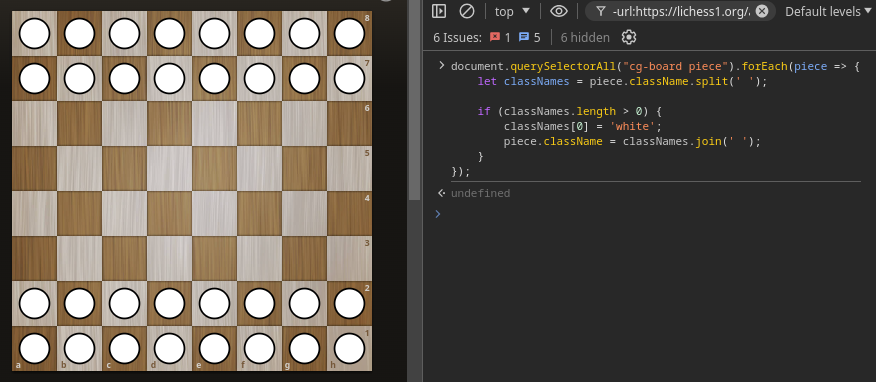Select the piece on square d2
876x382 pixels.
pos(169,303)
